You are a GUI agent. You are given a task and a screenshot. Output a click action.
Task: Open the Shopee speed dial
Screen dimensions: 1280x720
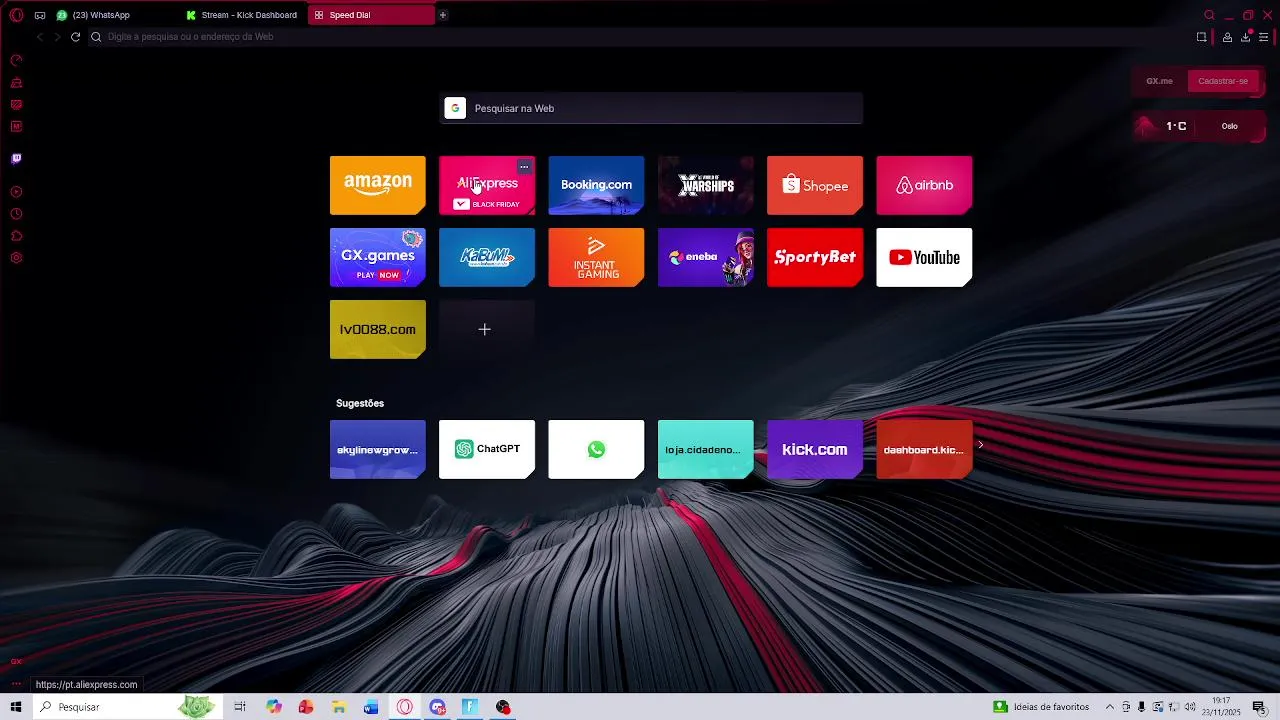pos(815,185)
